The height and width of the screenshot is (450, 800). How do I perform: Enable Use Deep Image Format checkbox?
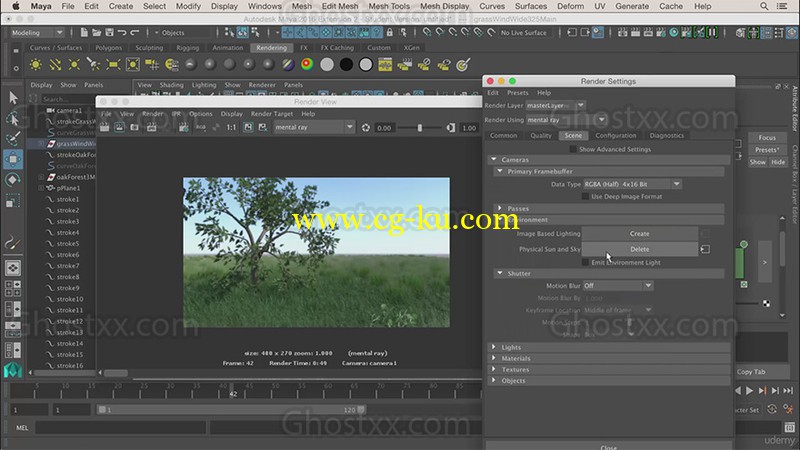click(585, 196)
